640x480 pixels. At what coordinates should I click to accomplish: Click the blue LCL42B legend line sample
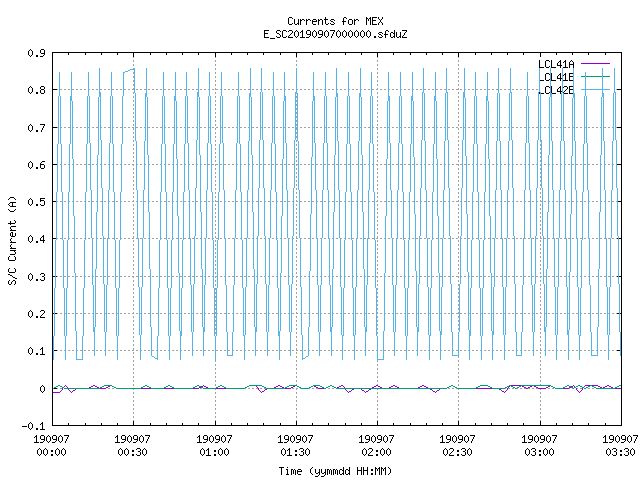coord(595,90)
